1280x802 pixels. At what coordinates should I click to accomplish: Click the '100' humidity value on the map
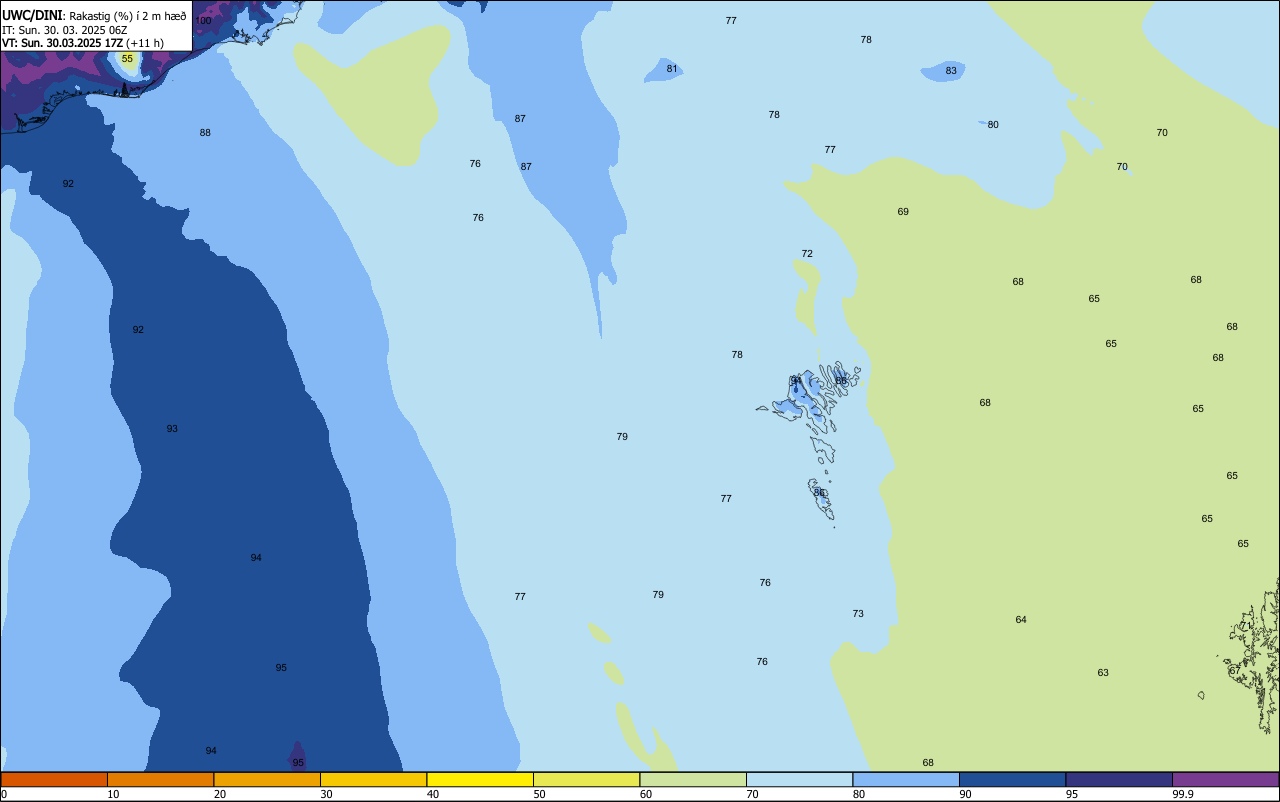pos(203,21)
